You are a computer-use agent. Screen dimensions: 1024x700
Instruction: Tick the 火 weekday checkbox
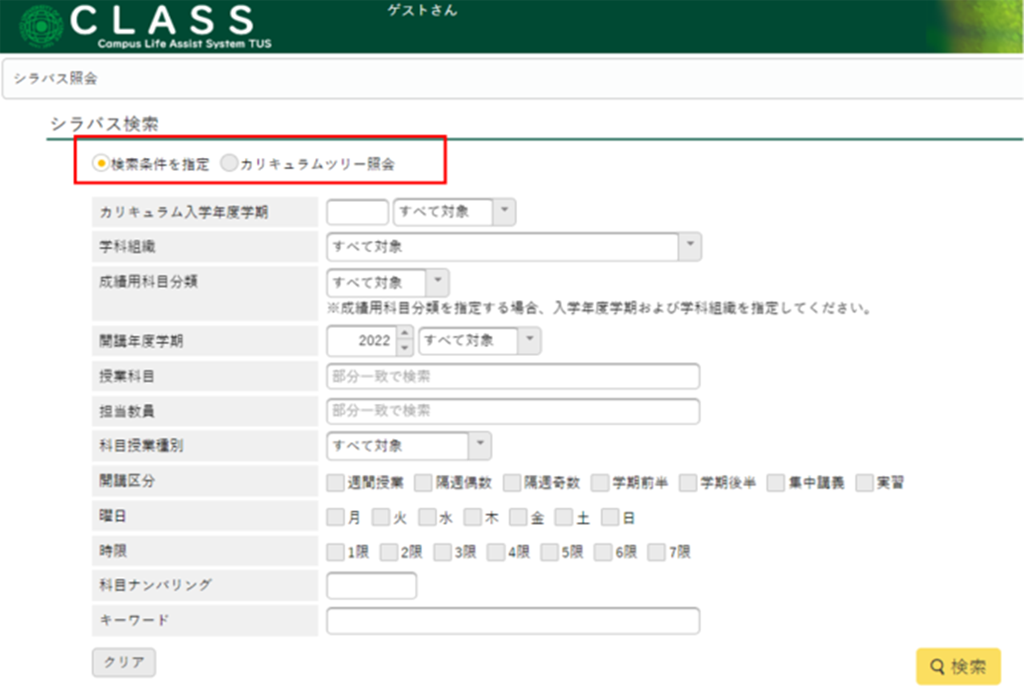(x=381, y=517)
